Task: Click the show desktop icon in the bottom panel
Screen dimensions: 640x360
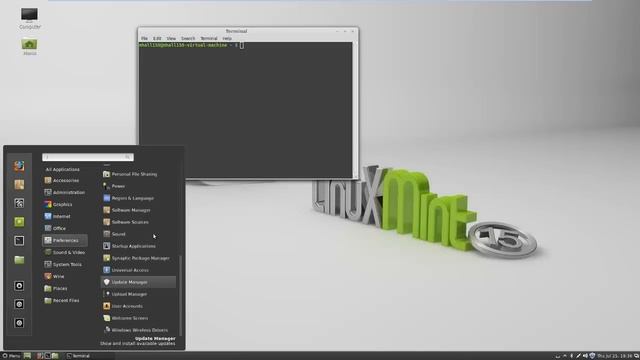Action: (x=27, y=356)
